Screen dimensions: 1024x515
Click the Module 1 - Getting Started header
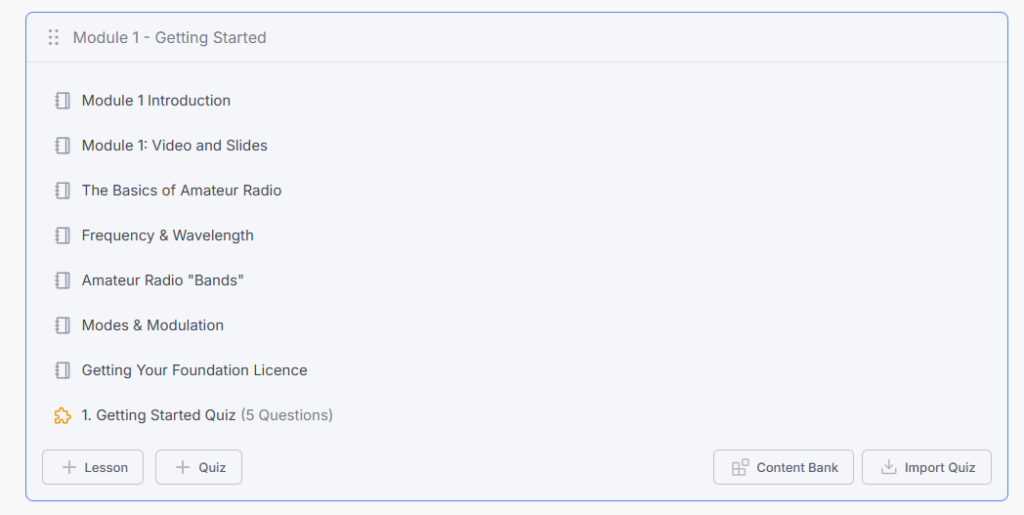click(x=169, y=38)
